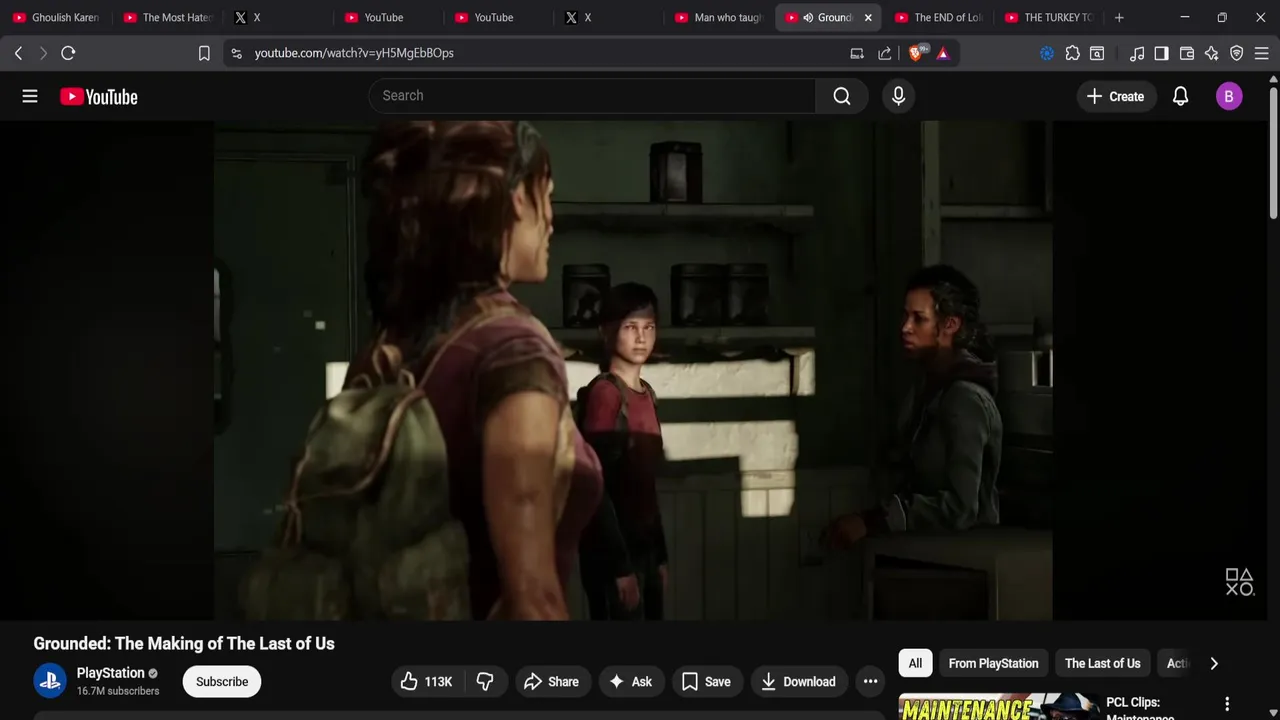Open the YouTube notifications bell
Viewport: 1280px width, 720px height.
pos(1180,96)
